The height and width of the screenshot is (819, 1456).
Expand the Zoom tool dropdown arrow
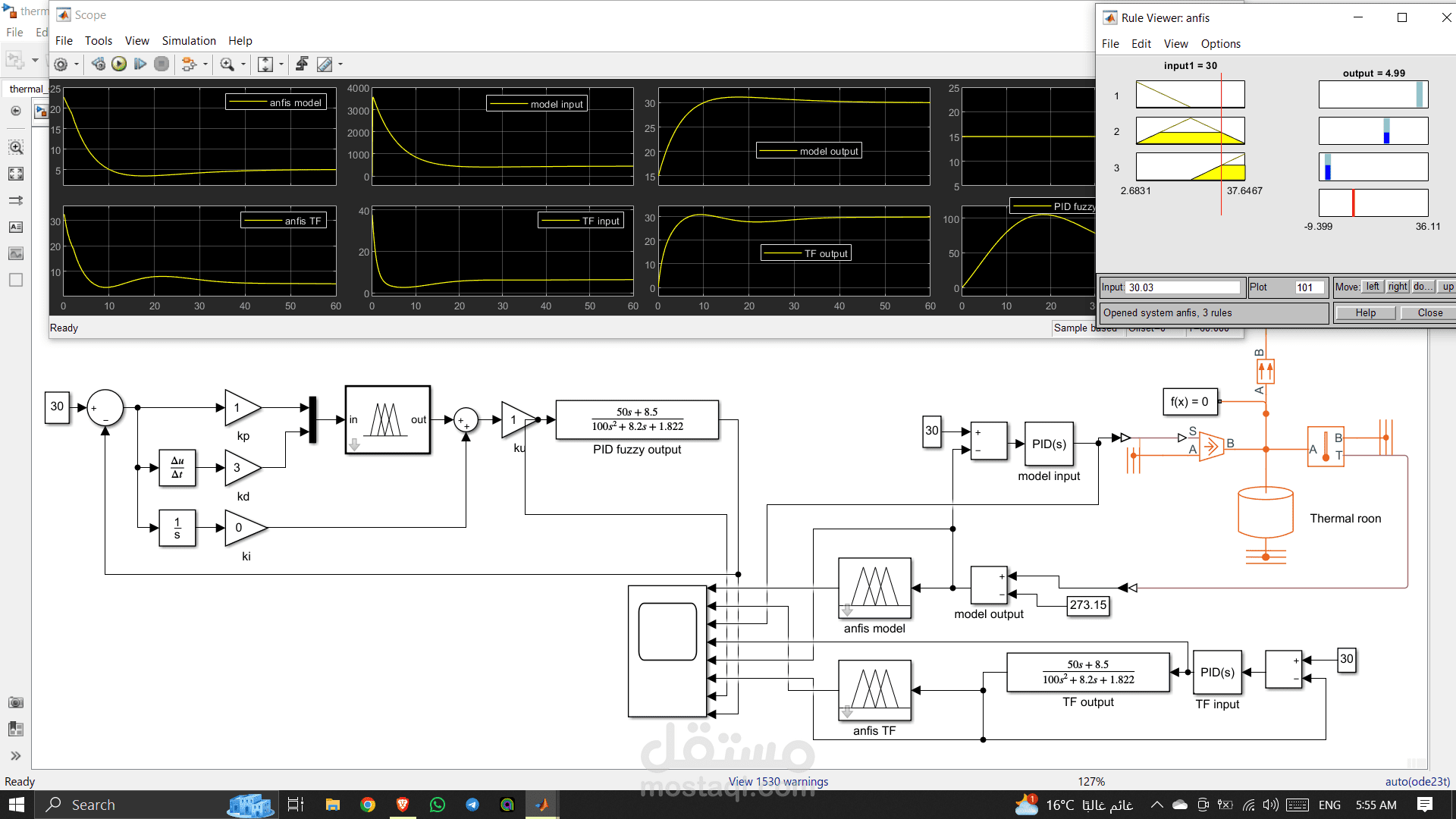pos(243,64)
